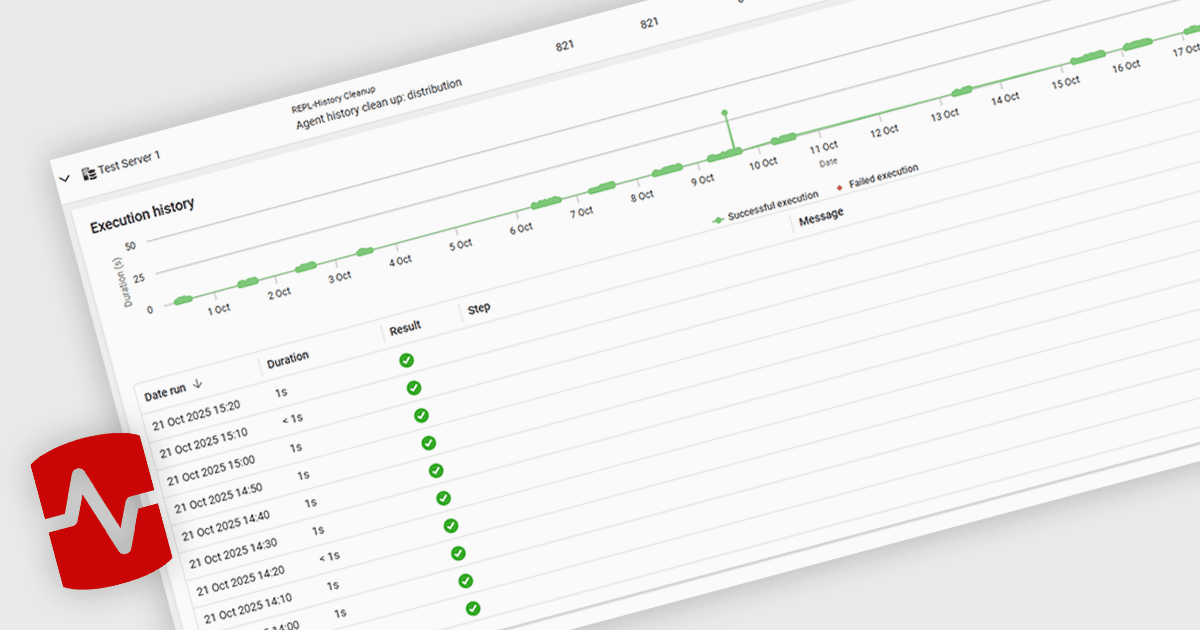Image resolution: width=1200 pixels, height=630 pixels.
Task: Click the data cluster between 2 Oct and 3 Oct
Action: (306, 267)
